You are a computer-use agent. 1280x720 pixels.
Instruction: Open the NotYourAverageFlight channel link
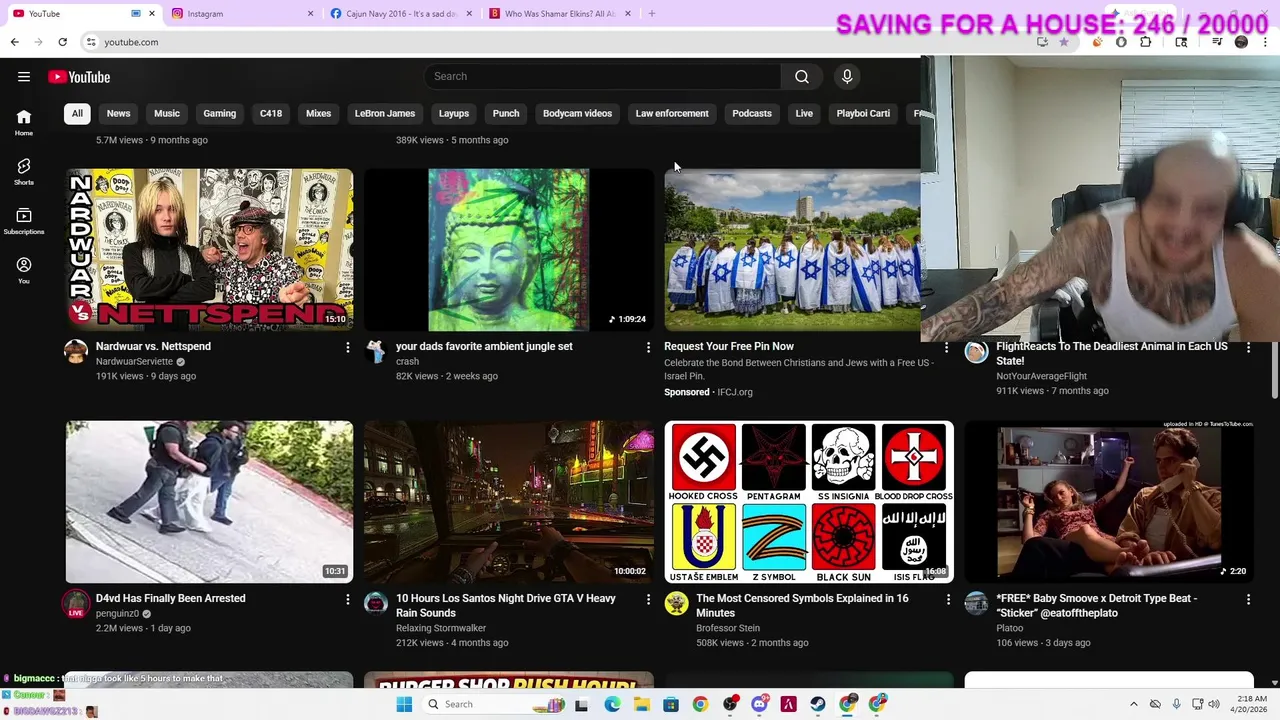click(x=1041, y=376)
